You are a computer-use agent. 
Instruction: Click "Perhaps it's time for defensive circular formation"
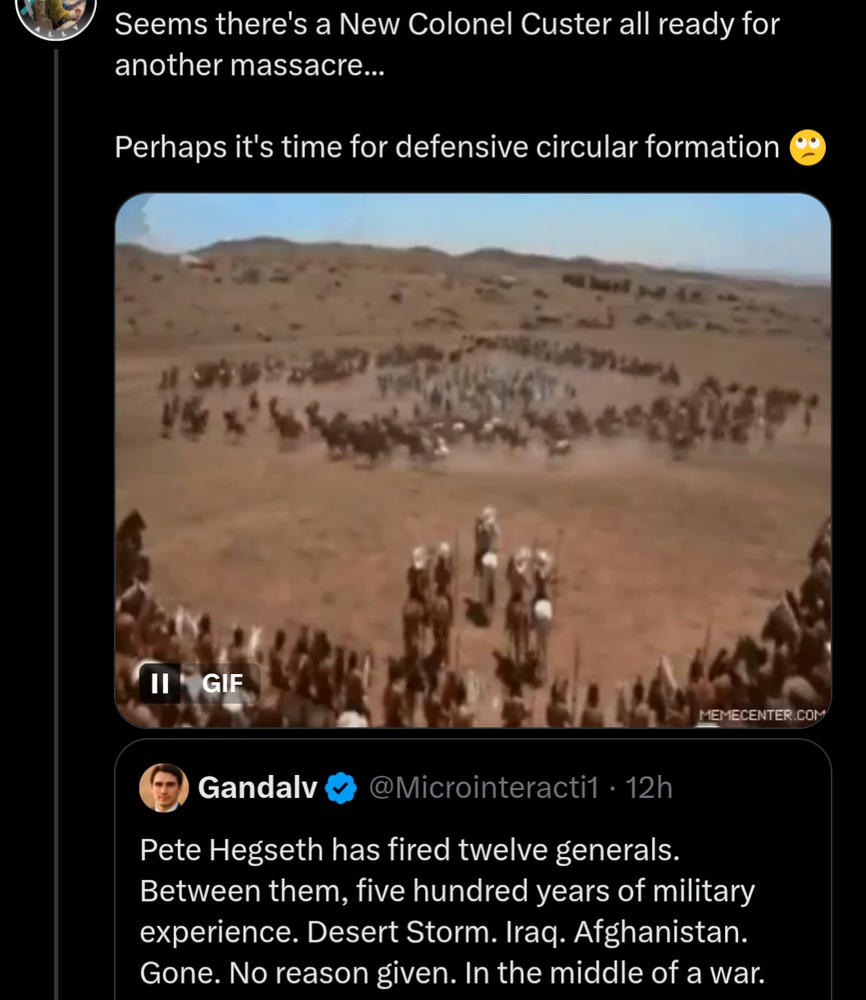[x=446, y=147]
